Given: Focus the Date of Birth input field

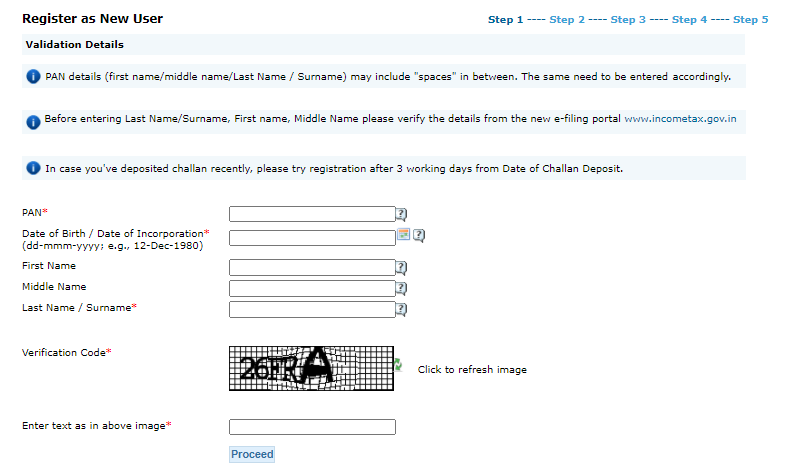Looking at the screenshot, I should tap(312, 237).
